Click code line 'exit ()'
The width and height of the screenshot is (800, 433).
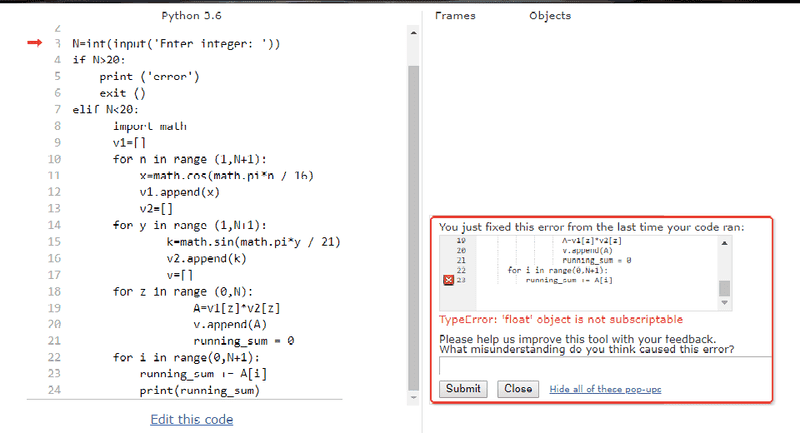click(122, 93)
